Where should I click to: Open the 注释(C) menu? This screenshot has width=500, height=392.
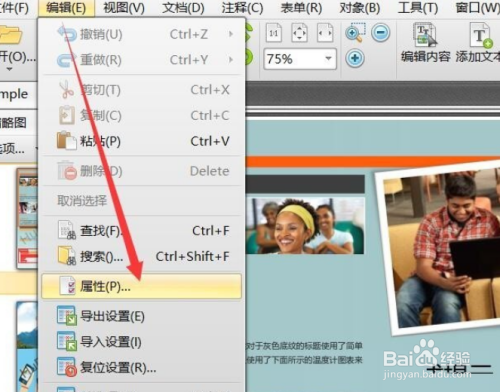[x=242, y=8]
